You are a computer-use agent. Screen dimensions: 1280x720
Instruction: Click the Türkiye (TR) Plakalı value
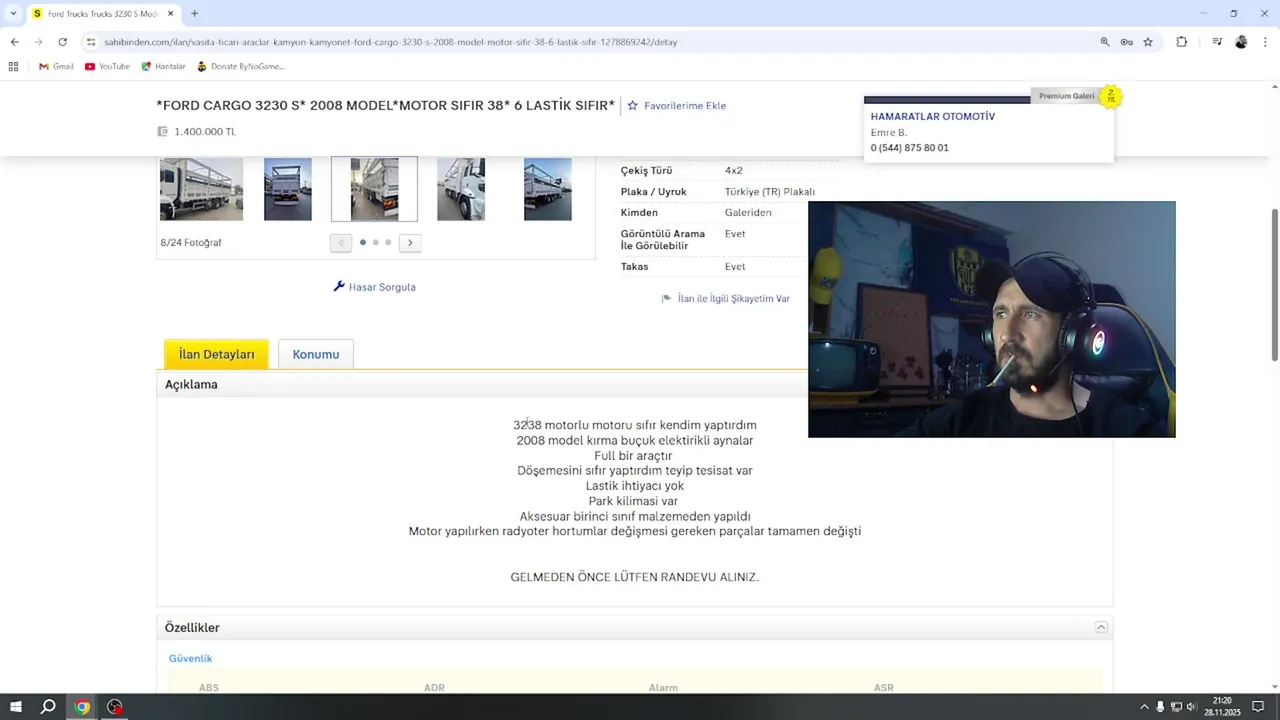point(770,192)
